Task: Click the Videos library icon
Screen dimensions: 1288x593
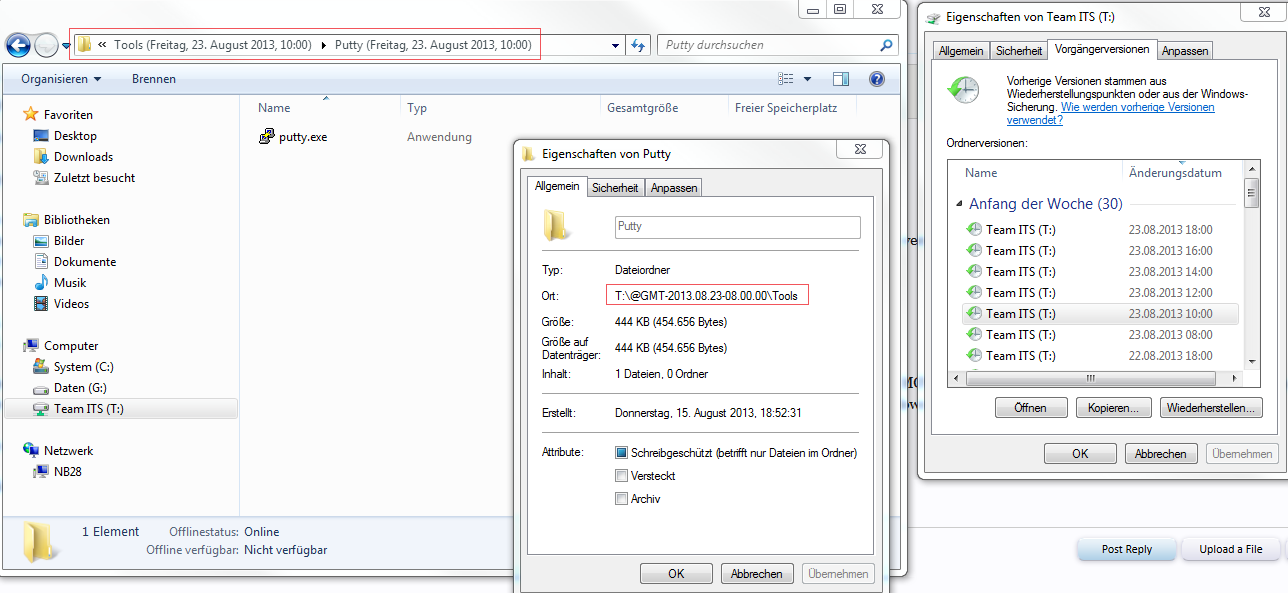Action: coord(41,304)
